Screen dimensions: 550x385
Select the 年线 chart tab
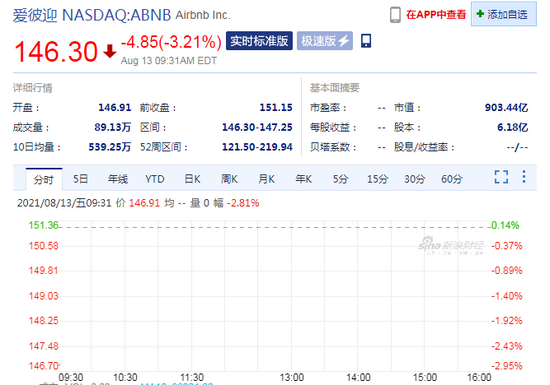118,179
